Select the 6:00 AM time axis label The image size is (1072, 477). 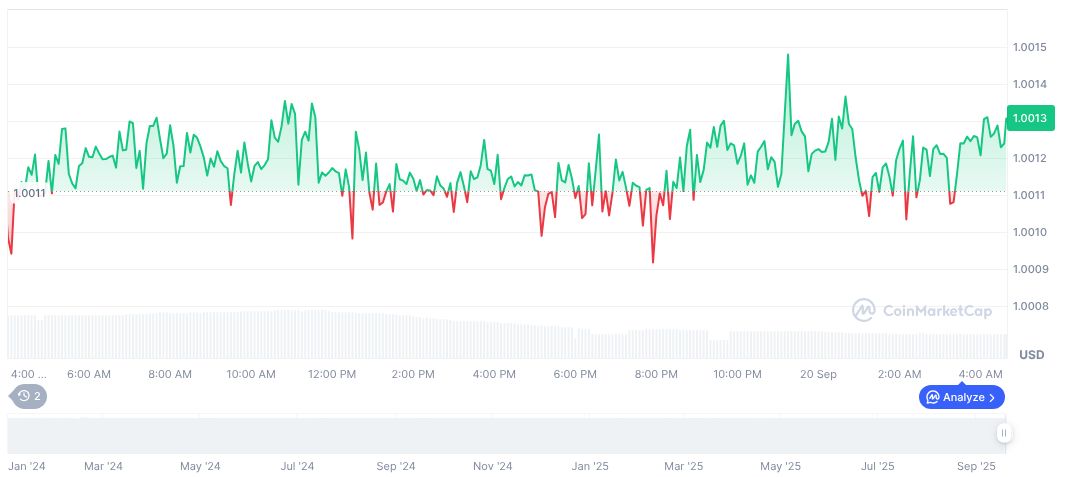coord(88,374)
